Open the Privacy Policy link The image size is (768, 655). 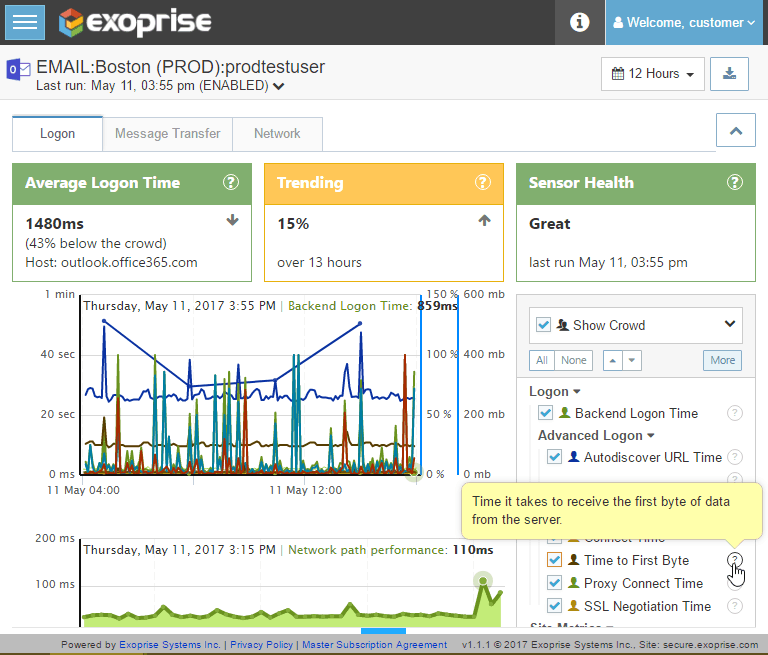[261, 645]
